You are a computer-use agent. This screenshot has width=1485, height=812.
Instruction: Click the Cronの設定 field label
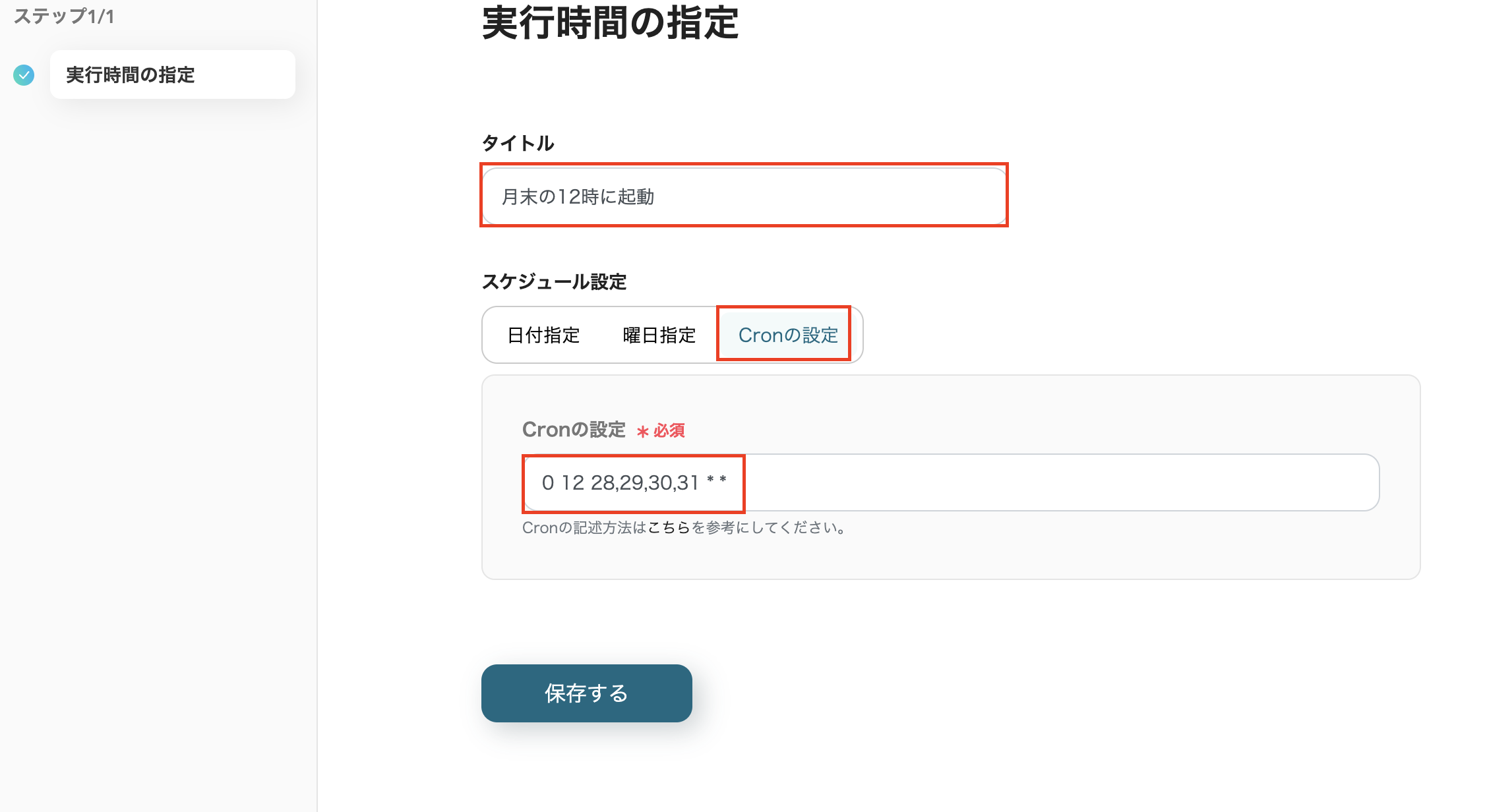(574, 430)
